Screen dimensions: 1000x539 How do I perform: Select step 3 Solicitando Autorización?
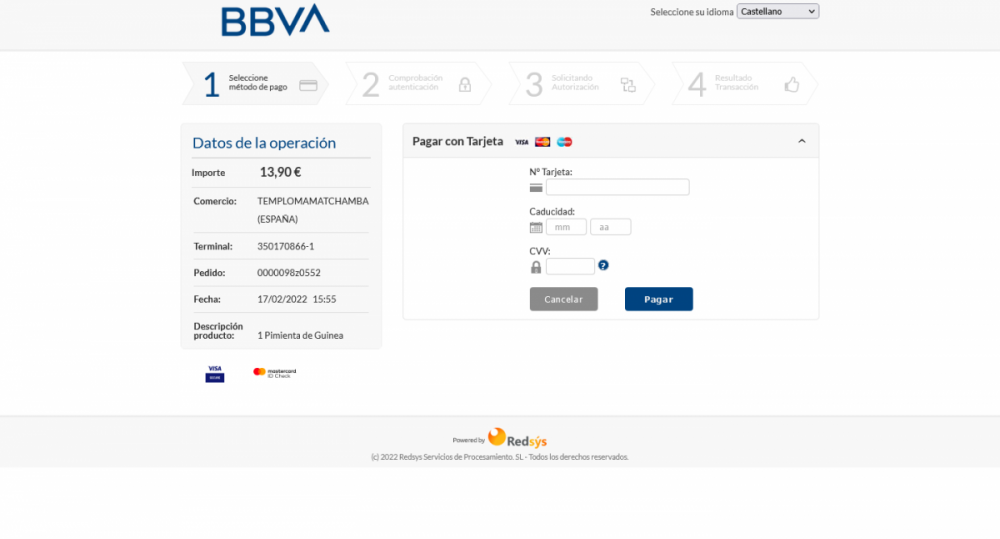click(x=580, y=84)
